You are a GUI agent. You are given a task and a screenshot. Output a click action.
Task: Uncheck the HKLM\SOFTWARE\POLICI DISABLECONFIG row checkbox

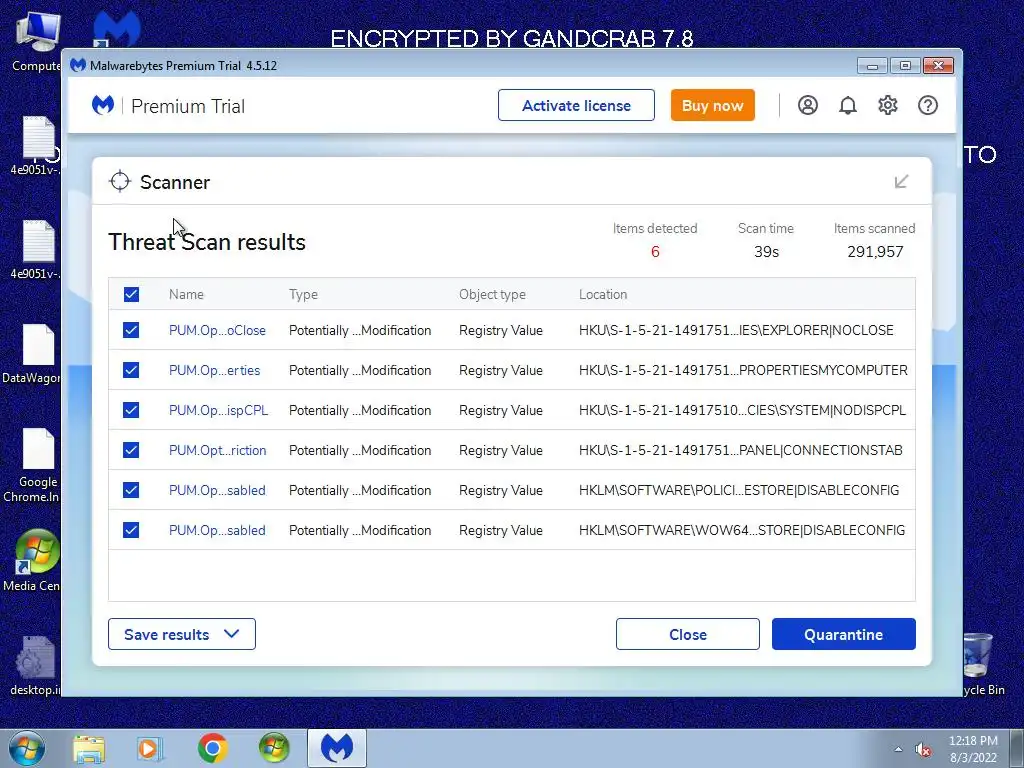[131, 490]
